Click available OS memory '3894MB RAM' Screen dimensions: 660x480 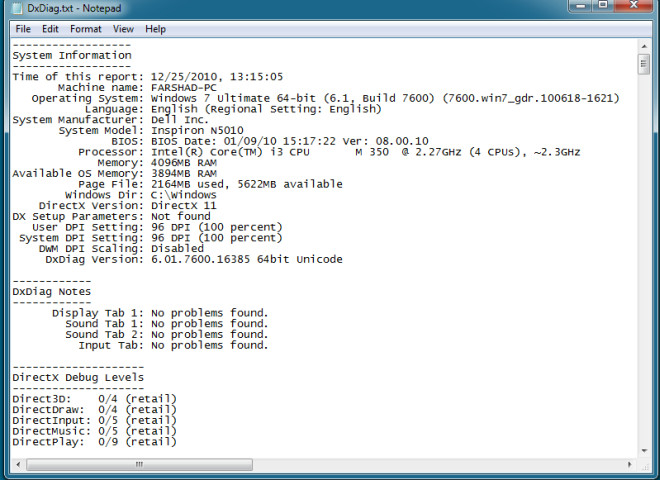click(x=184, y=173)
